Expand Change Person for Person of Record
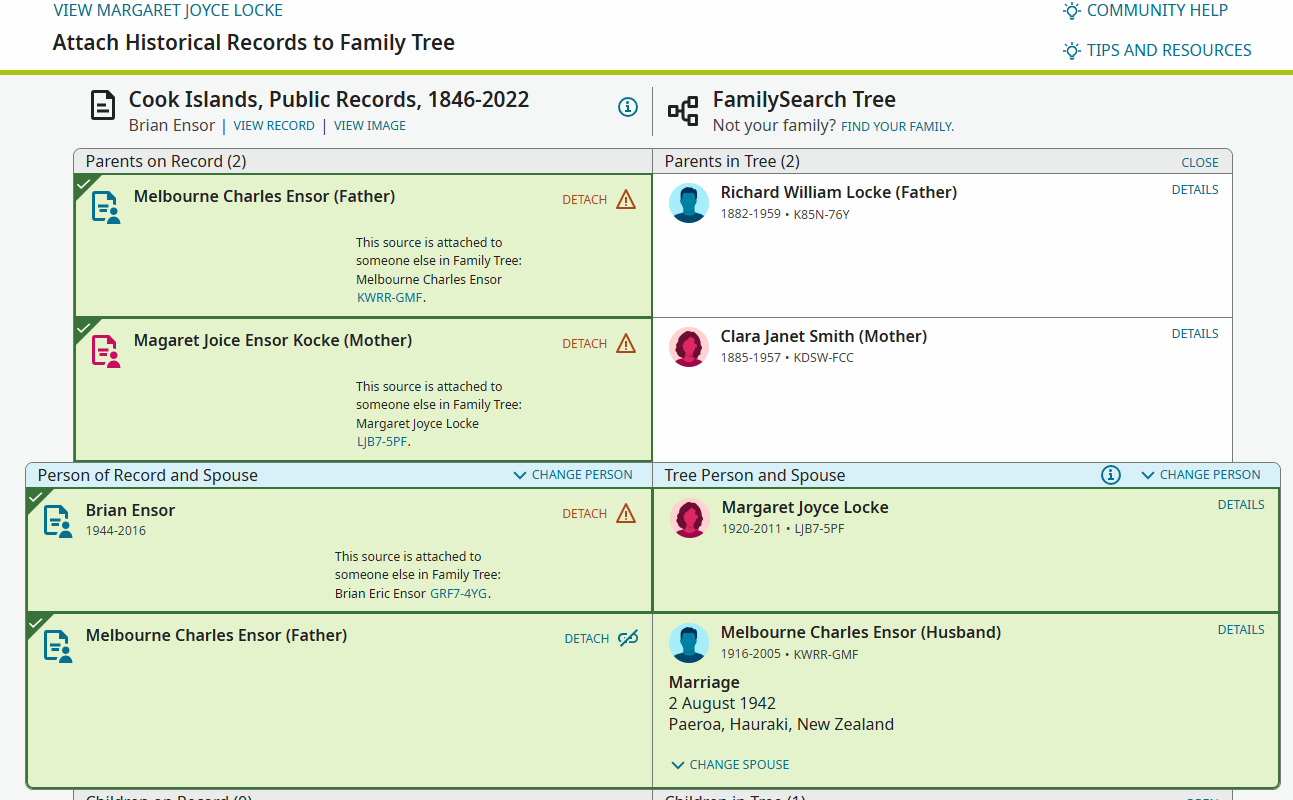Screen dimensions: 1293x800 click(573, 475)
